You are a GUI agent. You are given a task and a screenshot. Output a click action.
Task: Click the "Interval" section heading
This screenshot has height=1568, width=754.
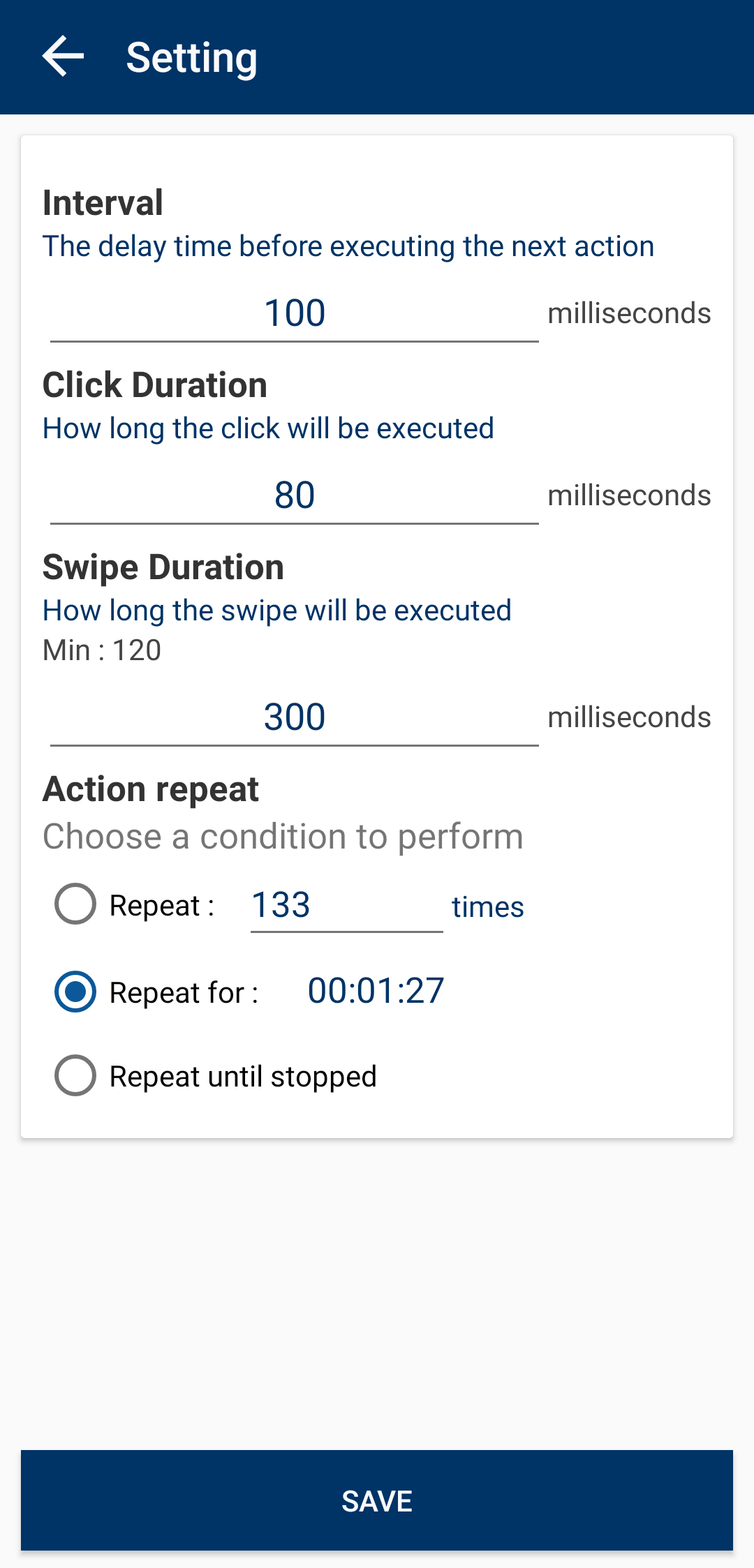pos(103,203)
